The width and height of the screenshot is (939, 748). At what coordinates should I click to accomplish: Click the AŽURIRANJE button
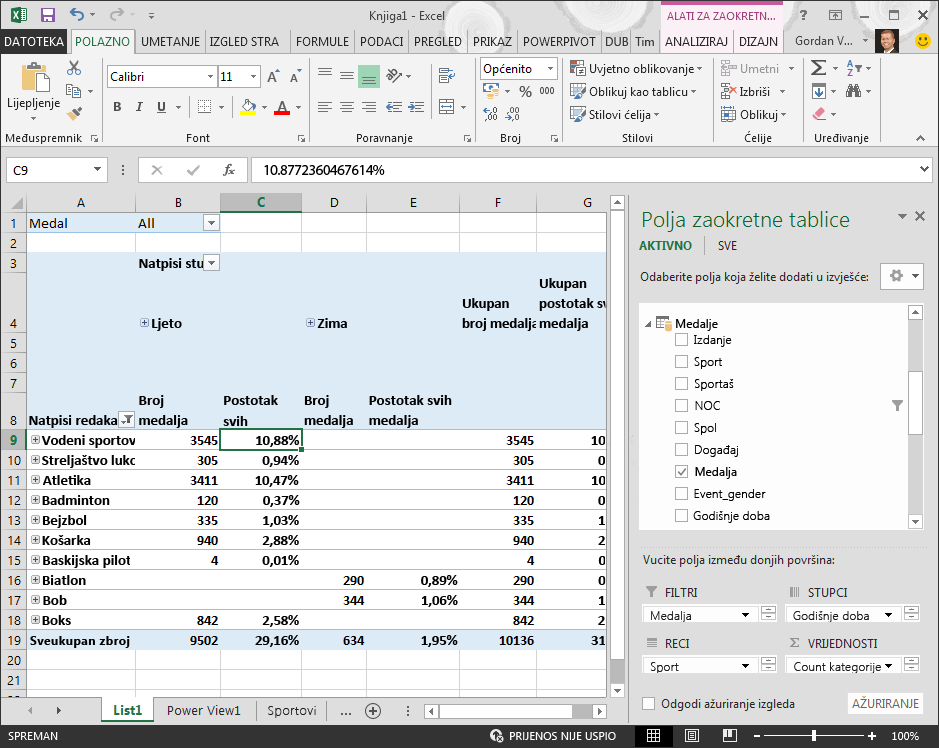(x=885, y=704)
